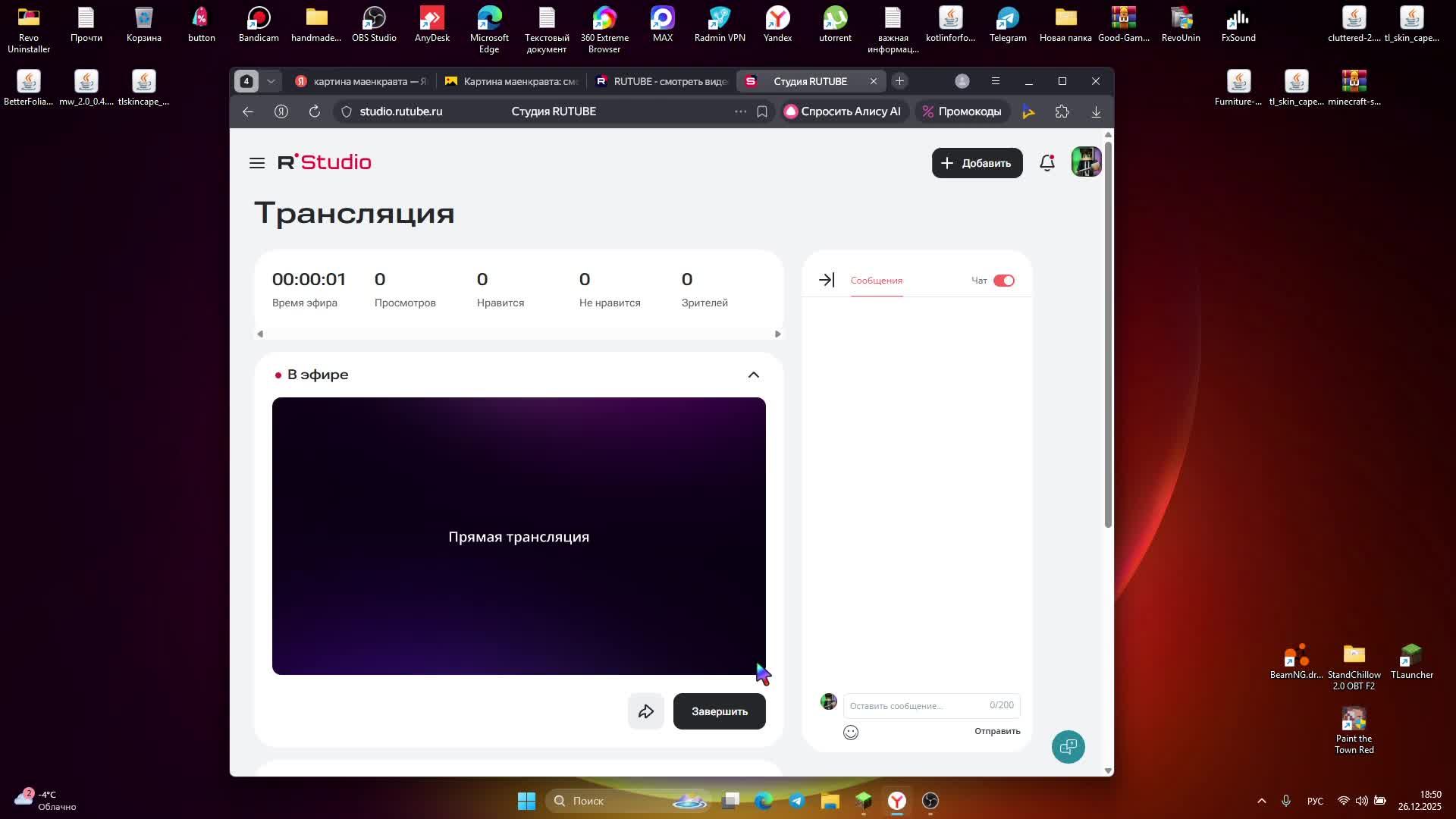Viewport: 1456px width, 819px height.
Task: Switch to RUTUBE - смотреть видео tab
Action: 663,81
